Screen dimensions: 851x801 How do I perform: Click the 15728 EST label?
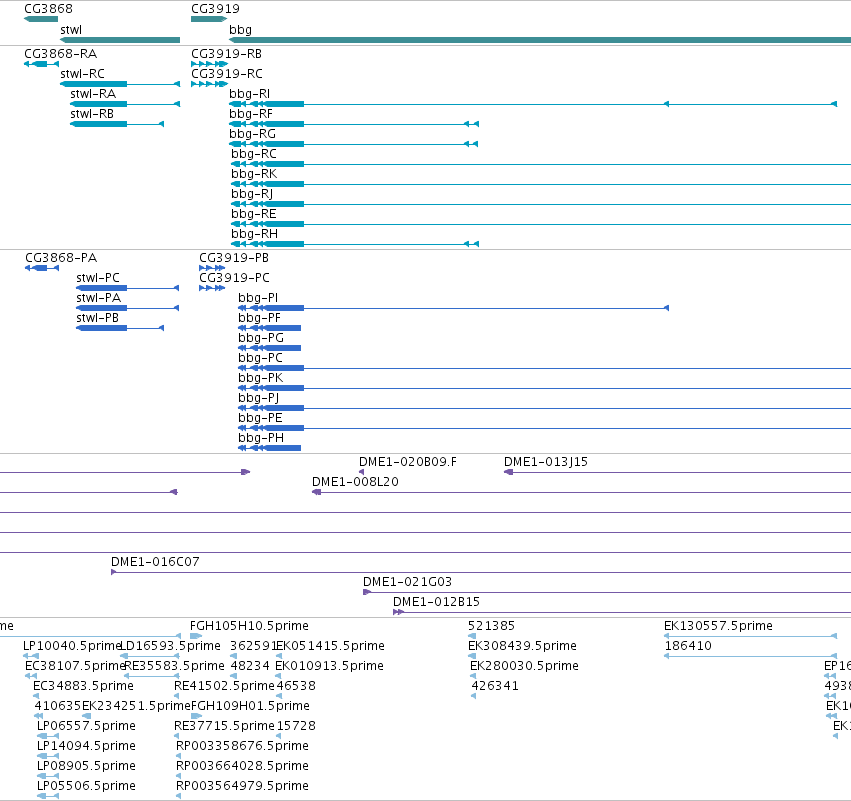(x=296, y=726)
